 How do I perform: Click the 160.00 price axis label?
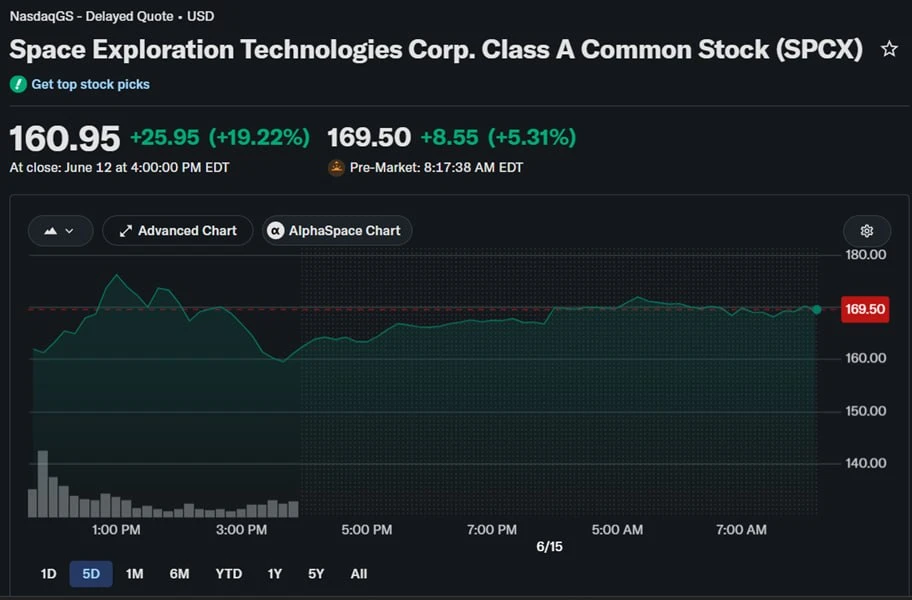tap(865, 358)
